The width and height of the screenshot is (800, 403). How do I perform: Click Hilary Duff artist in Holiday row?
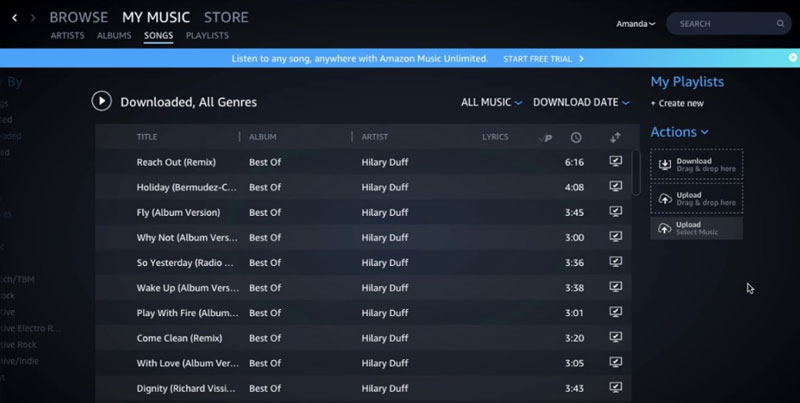[385, 187]
